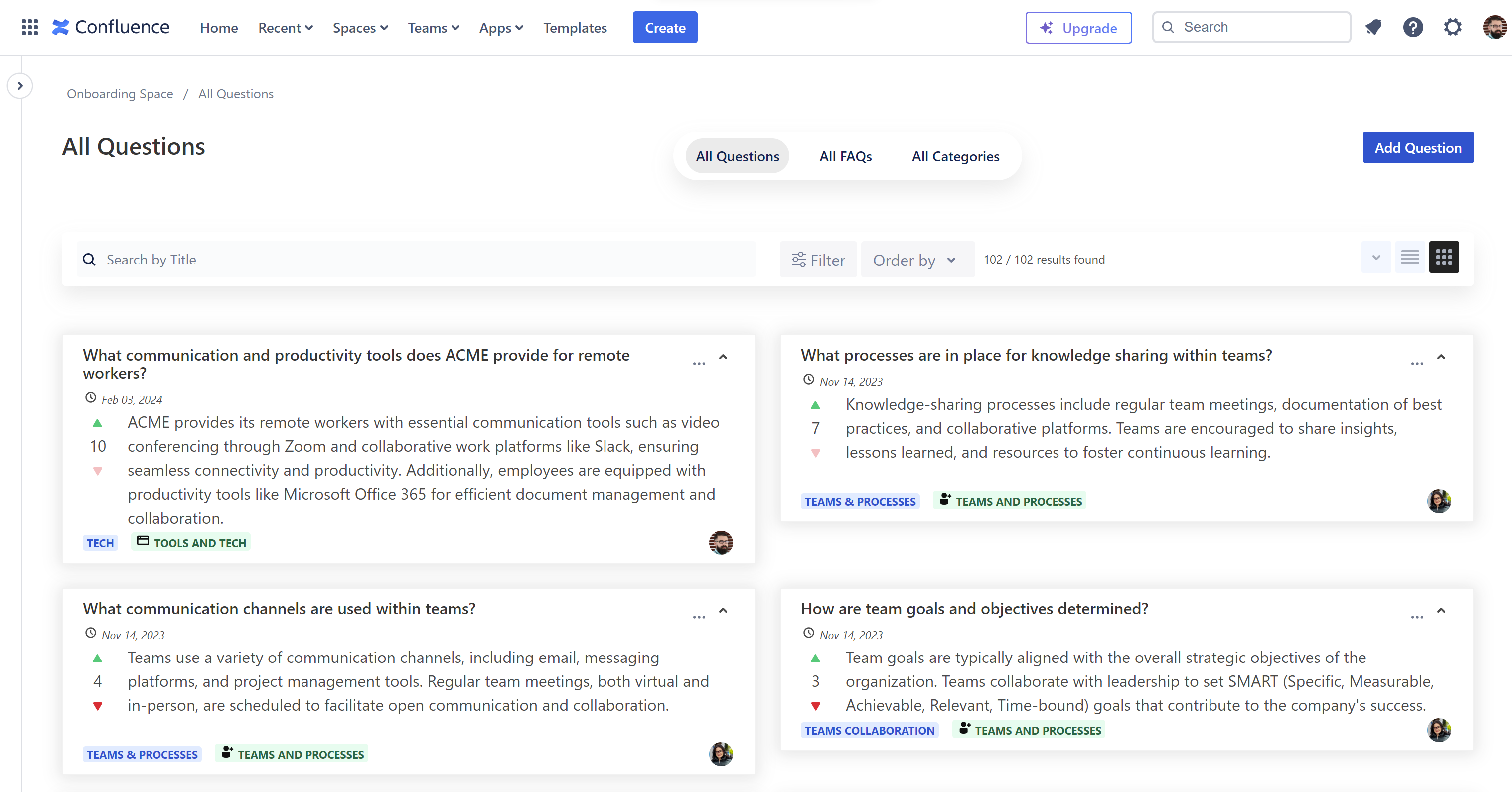Screen dimensions: 1512x792
Task: Upvote the team goals question
Action: [816, 657]
